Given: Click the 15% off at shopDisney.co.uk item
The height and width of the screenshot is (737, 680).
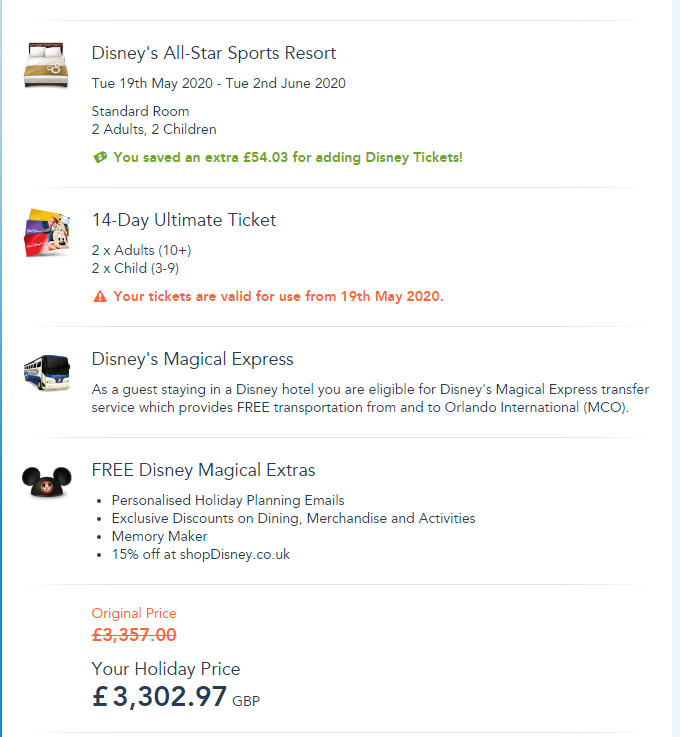Looking at the screenshot, I should coord(201,554).
